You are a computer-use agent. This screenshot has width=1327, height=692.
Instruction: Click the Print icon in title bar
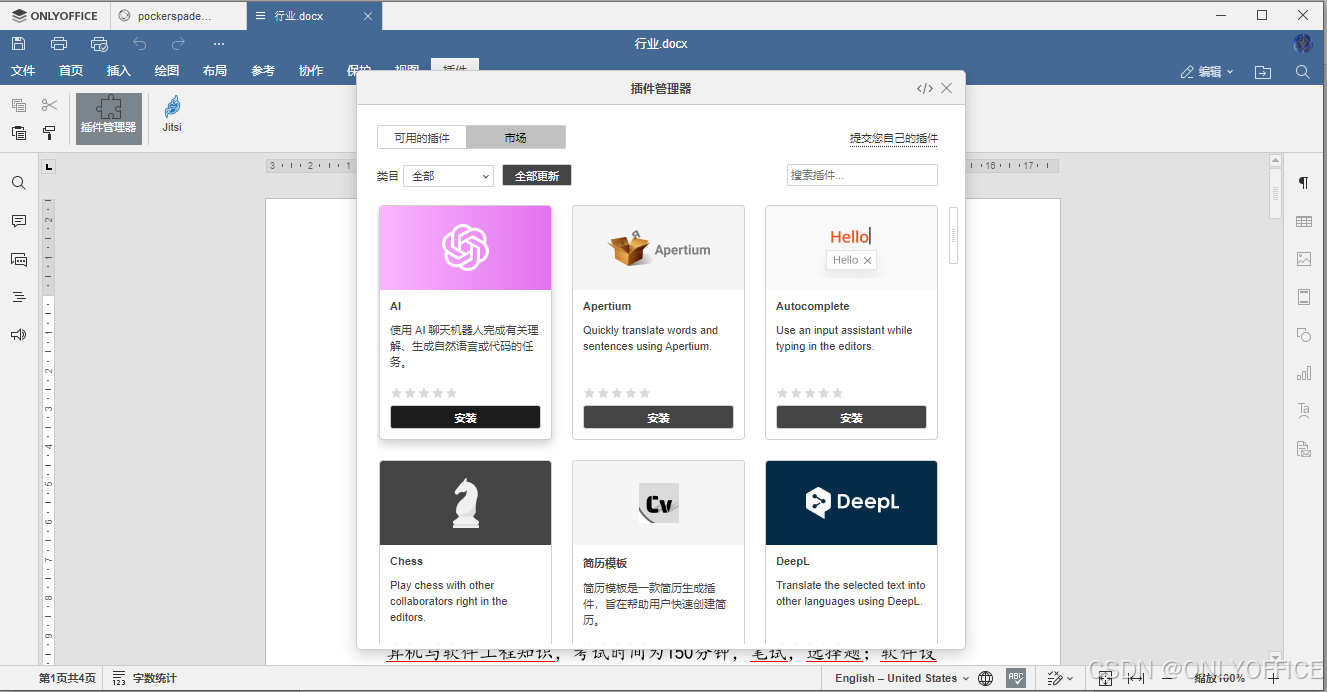point(59,44)
